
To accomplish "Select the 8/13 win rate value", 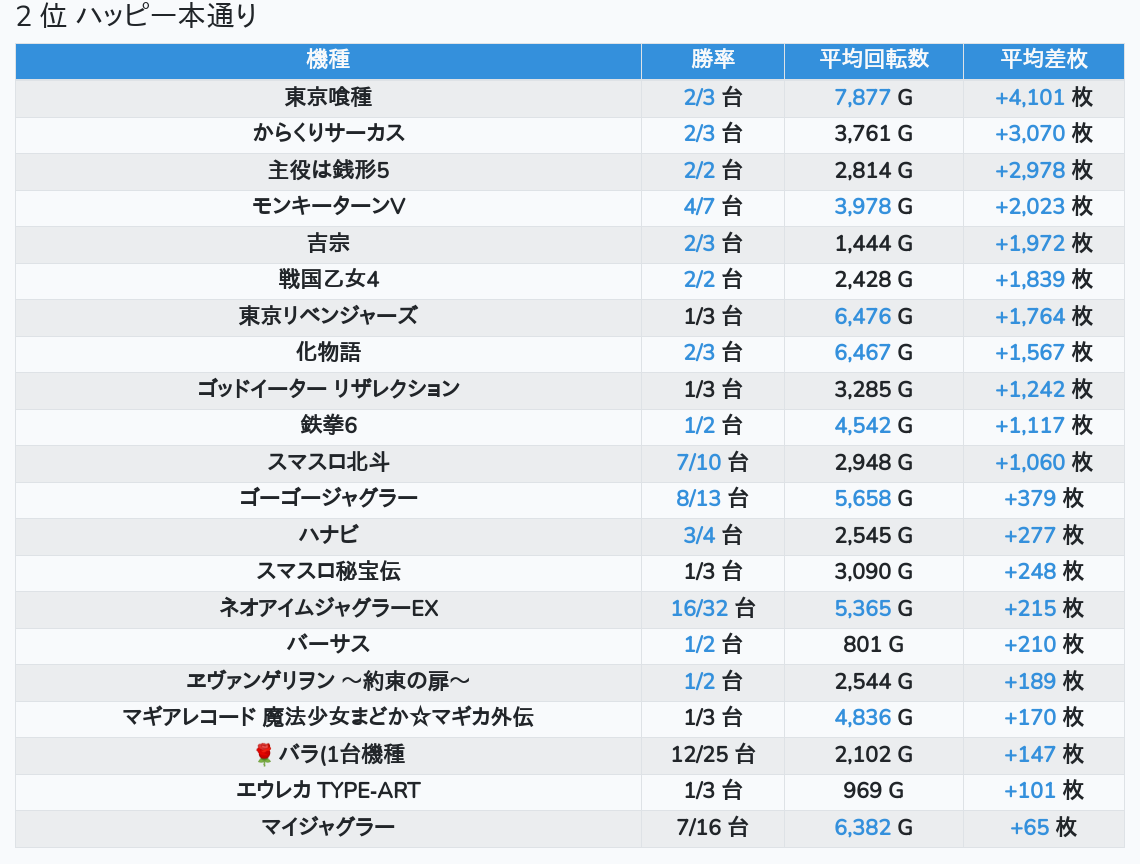I will click(699, 498).
